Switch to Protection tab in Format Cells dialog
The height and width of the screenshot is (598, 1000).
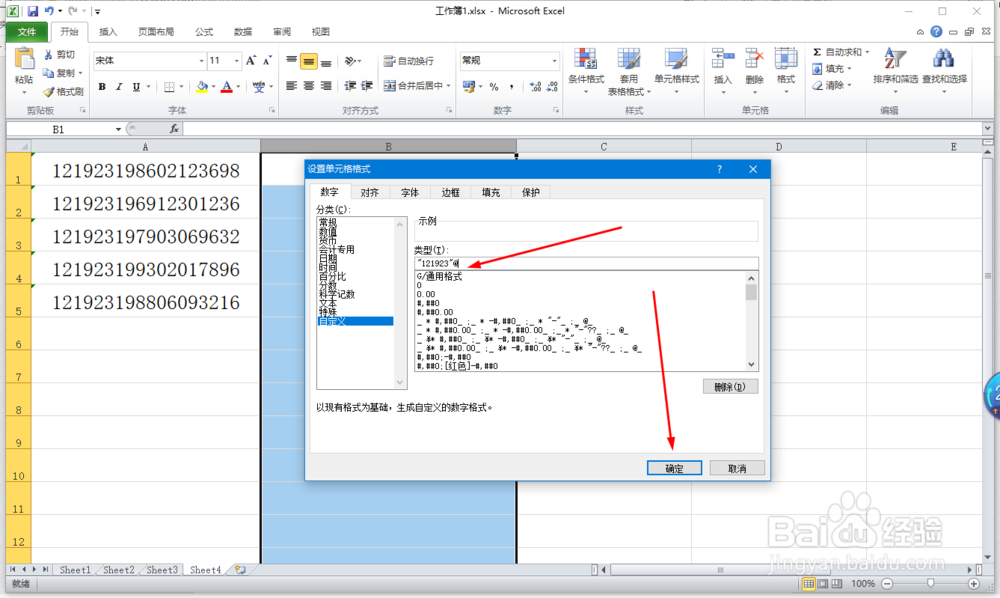coord(531,193)
